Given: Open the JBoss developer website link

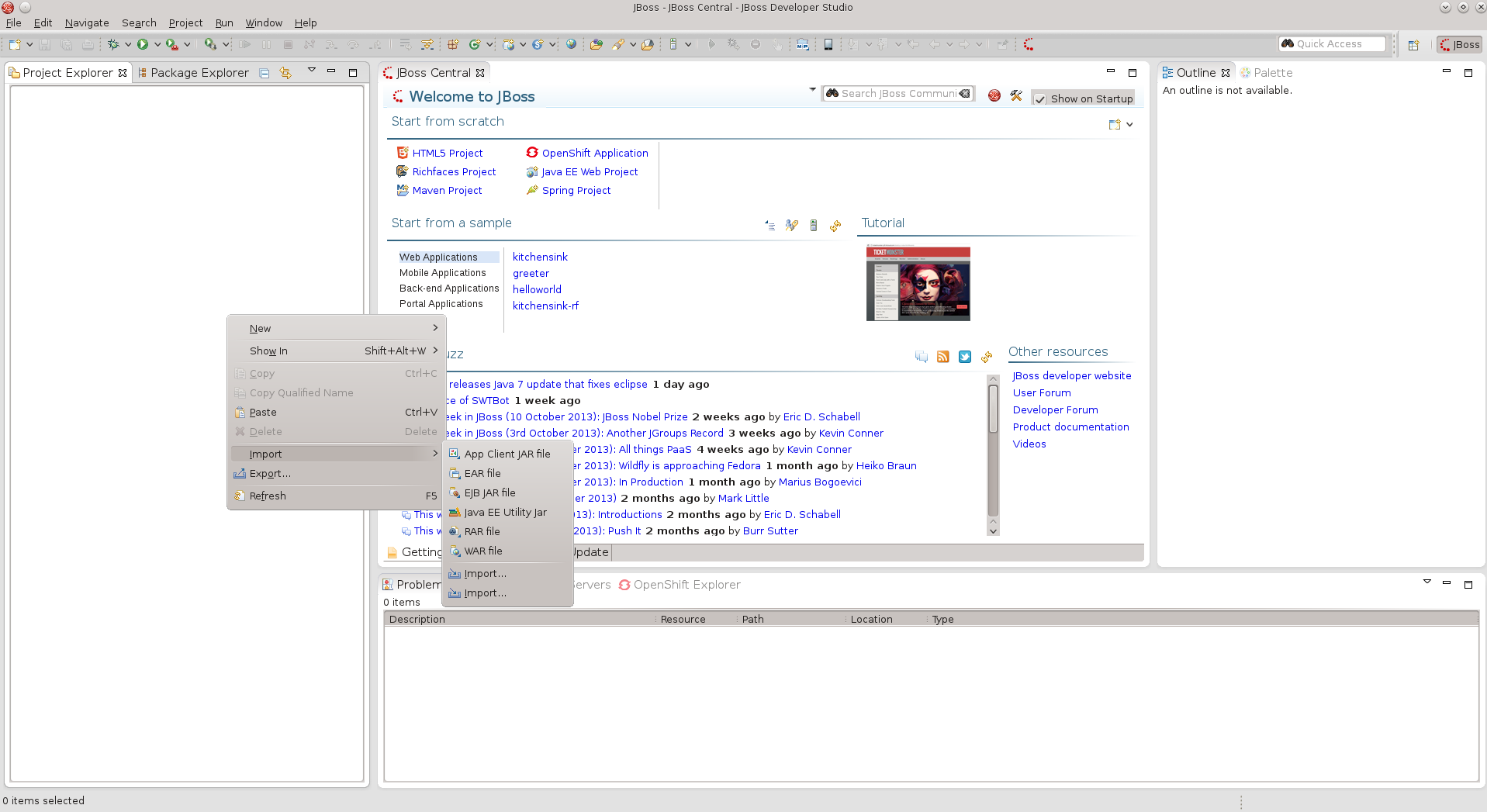Looking at the screenshot, I should pyautogui.click(x=1072, y=376).
